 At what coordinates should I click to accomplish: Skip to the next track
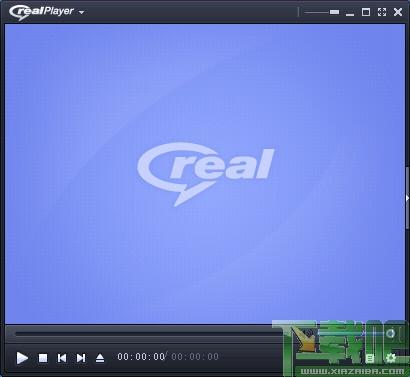coord(81,358)
